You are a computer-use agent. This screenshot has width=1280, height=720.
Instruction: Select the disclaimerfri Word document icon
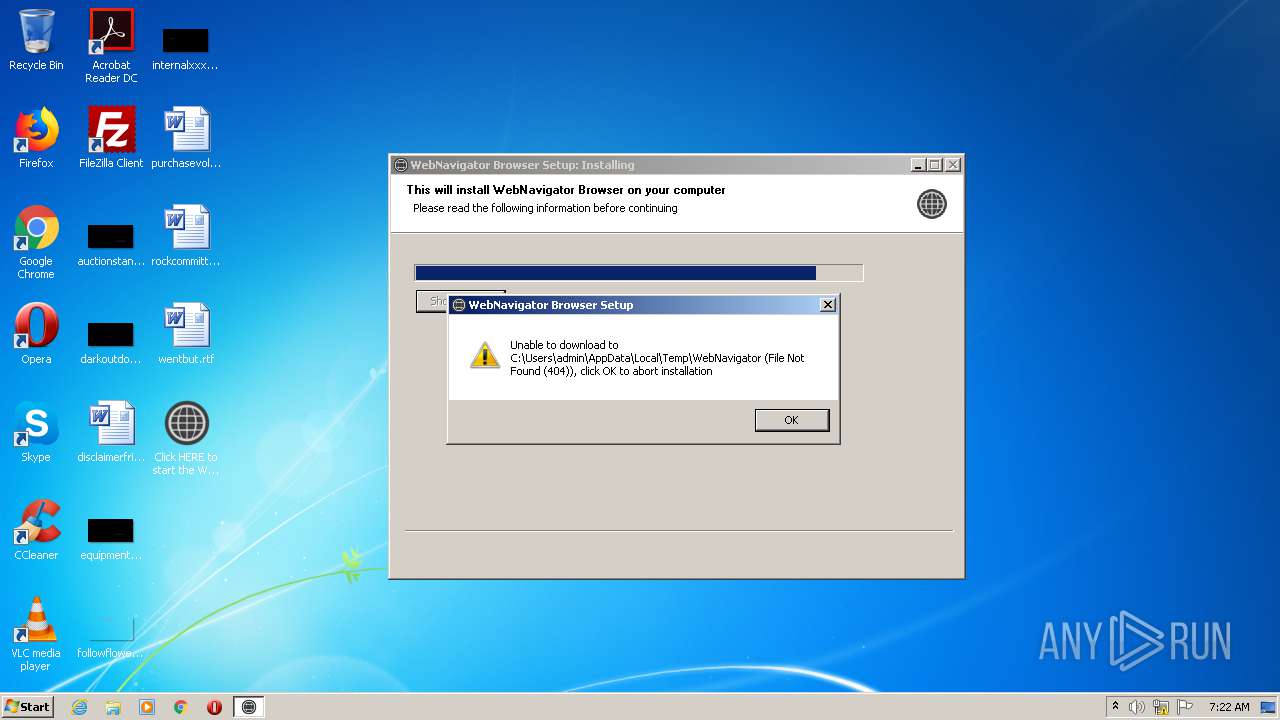point(111,432)
